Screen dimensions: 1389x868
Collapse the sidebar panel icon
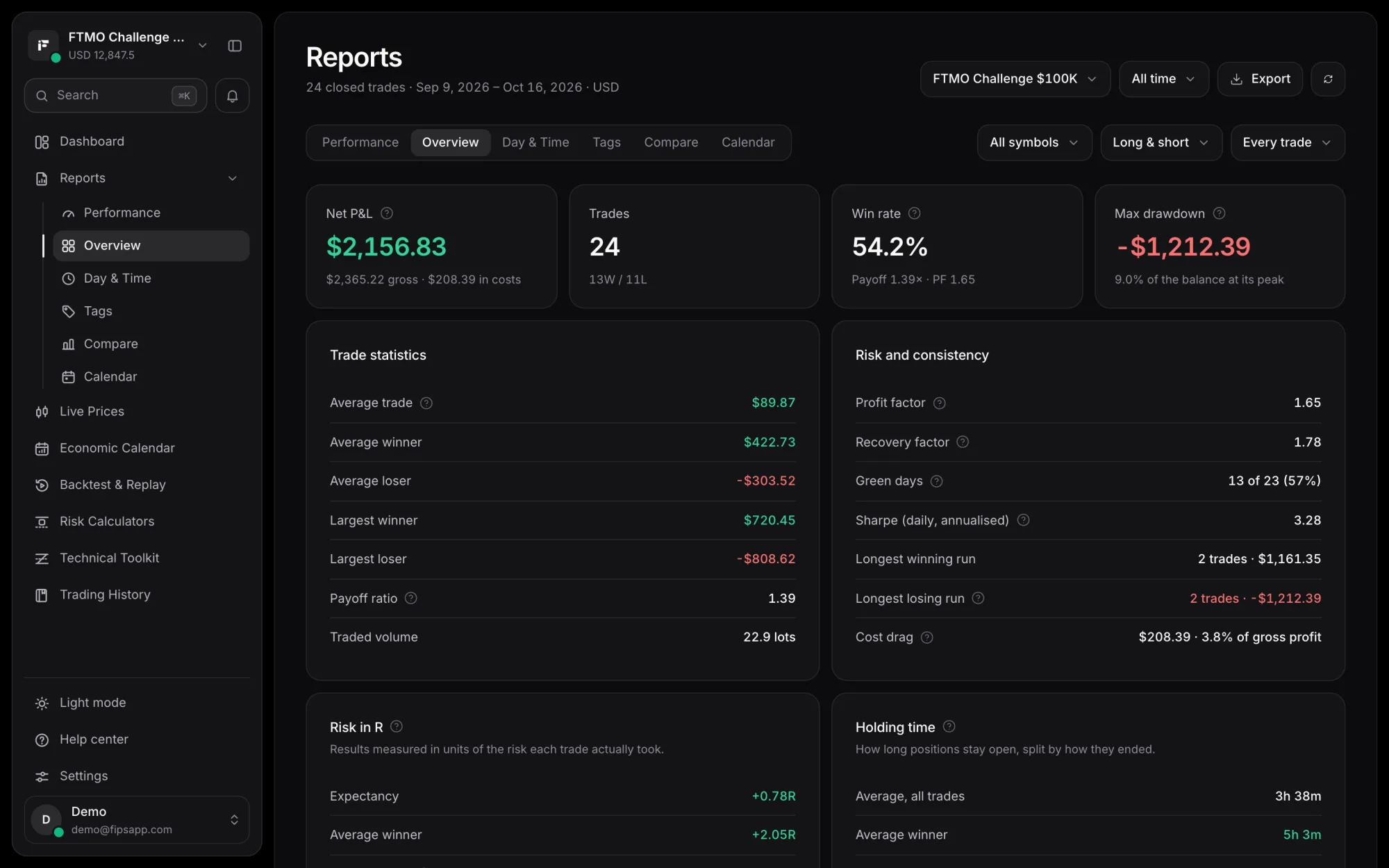(x=235, y=46)
